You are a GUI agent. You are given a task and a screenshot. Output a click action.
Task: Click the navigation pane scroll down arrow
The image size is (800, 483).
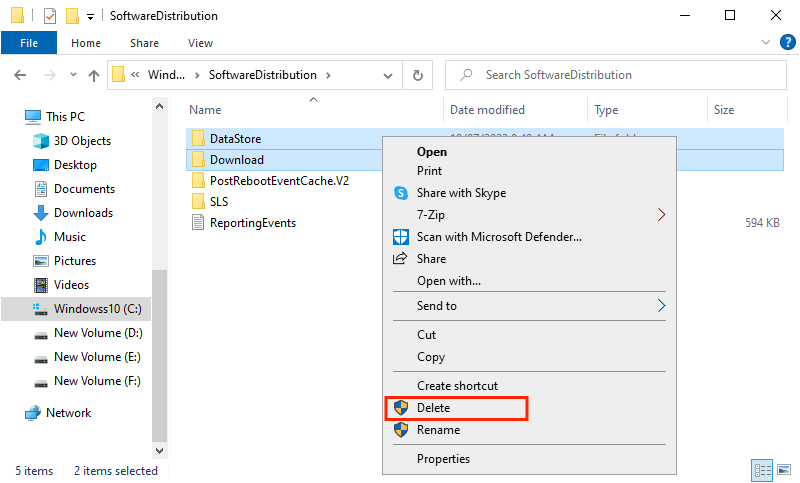160,451
